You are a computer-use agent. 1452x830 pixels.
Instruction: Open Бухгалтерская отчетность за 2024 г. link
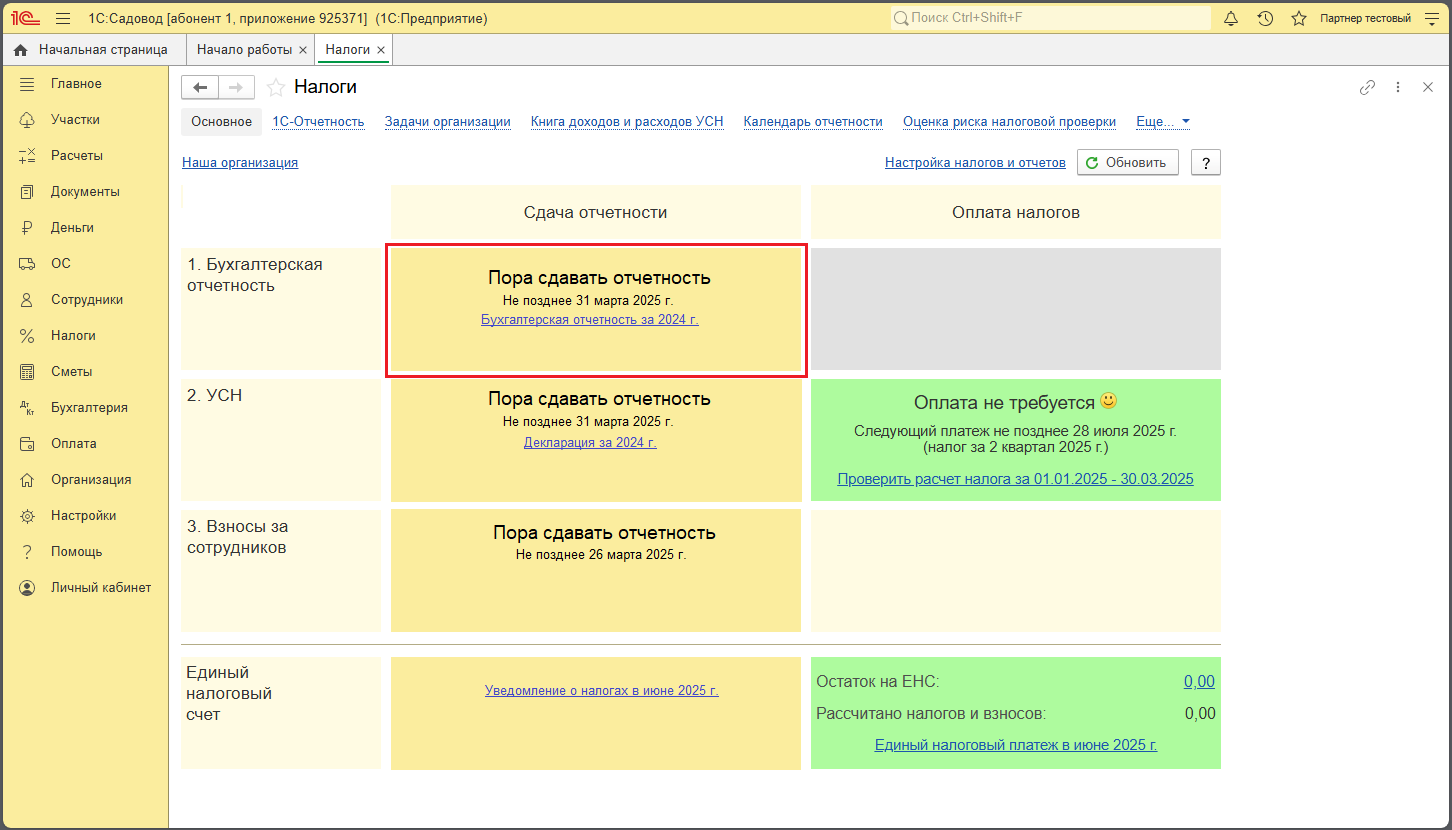590,320
